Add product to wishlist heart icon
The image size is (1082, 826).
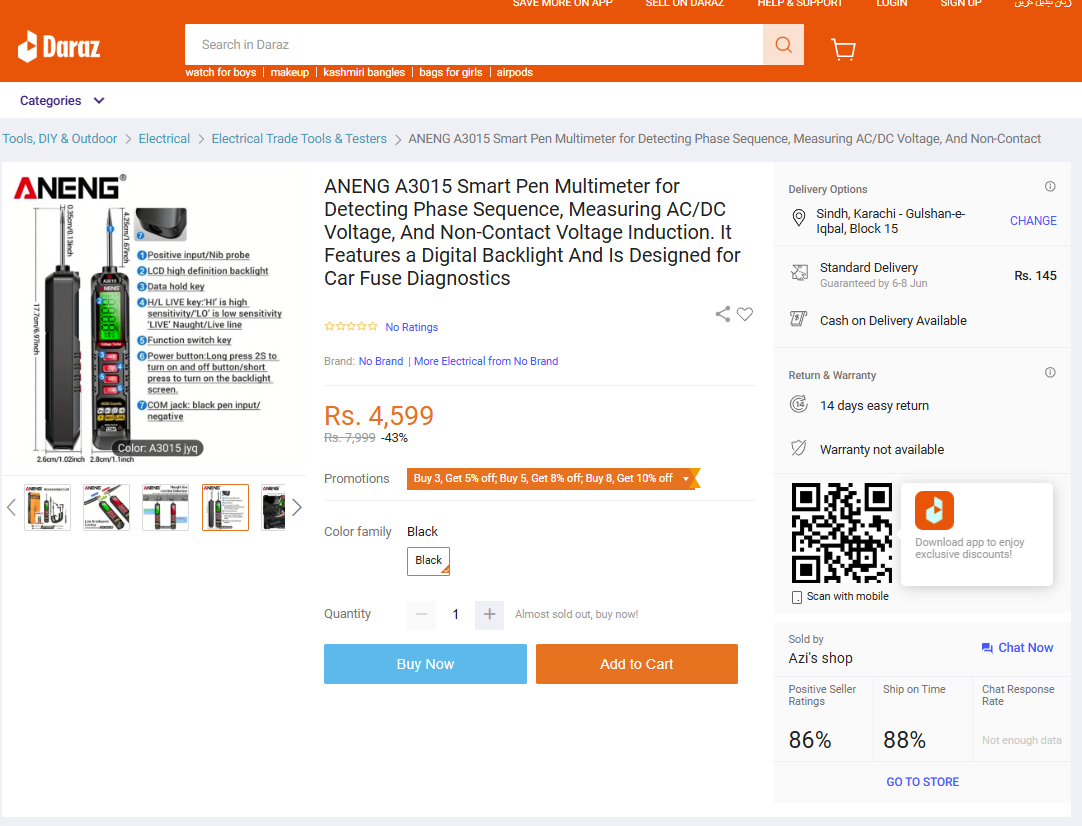click(745, 314)
